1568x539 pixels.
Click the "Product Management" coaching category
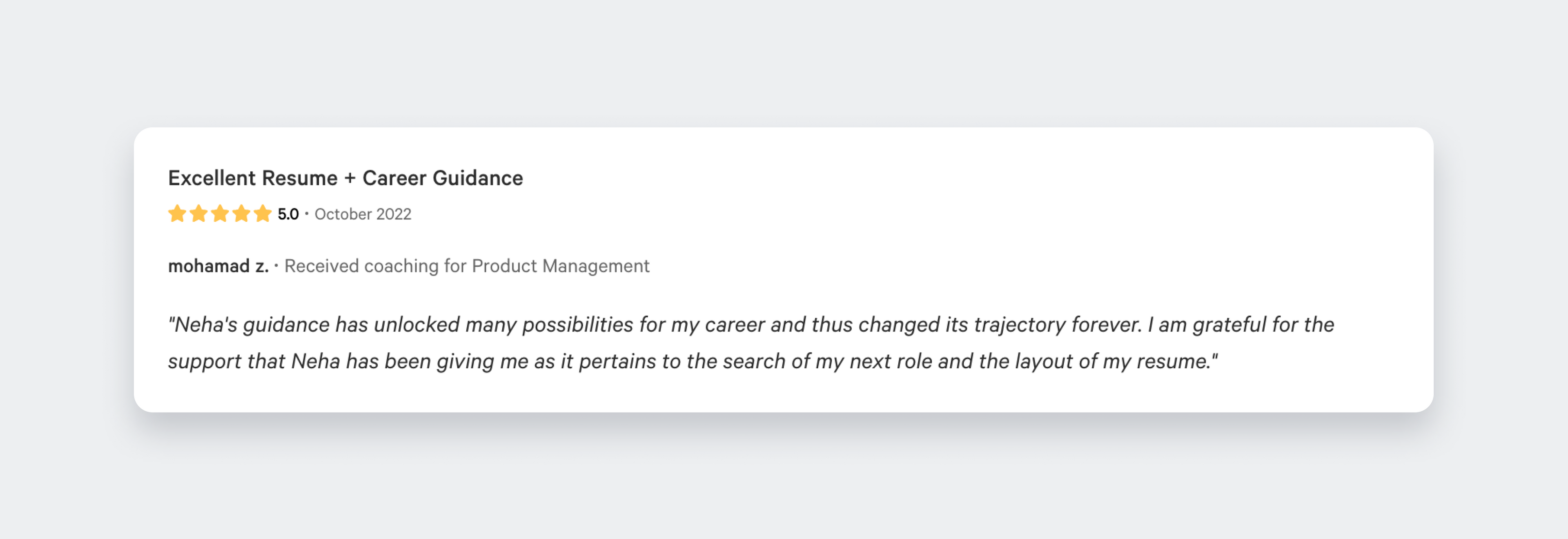coord(561,266)
